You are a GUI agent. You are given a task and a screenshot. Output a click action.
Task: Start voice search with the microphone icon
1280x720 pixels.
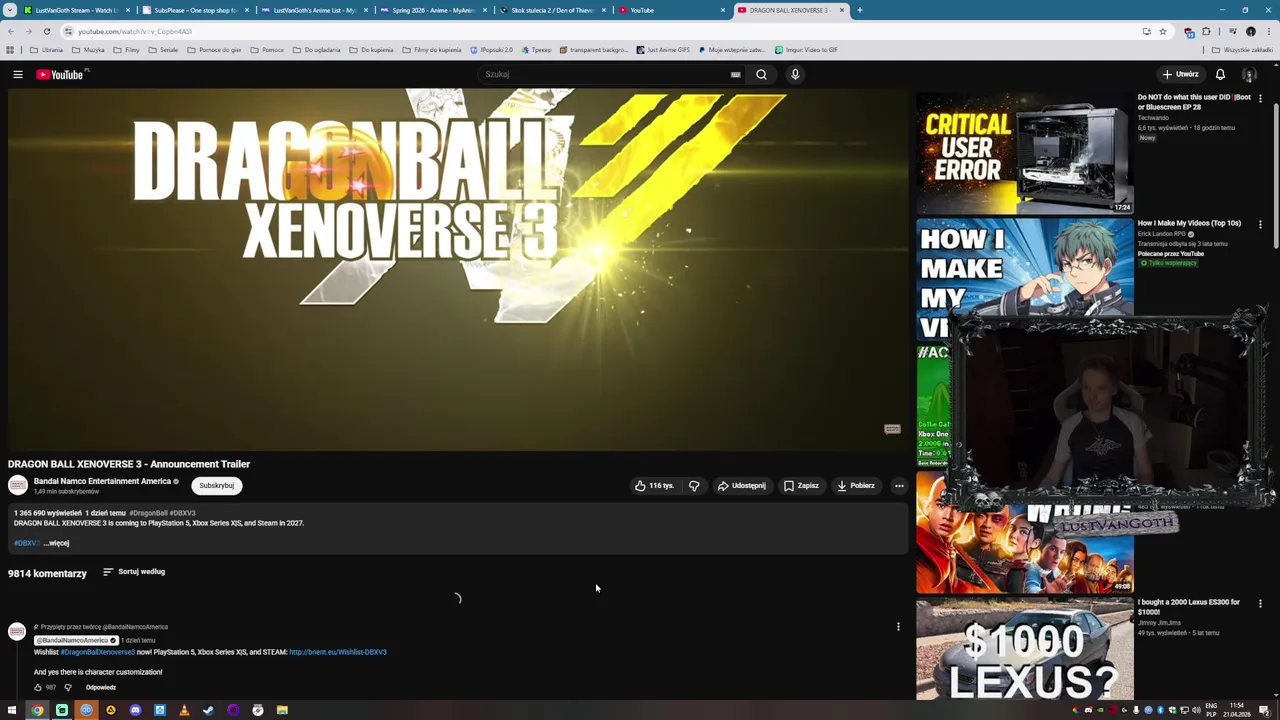[795, 74]
